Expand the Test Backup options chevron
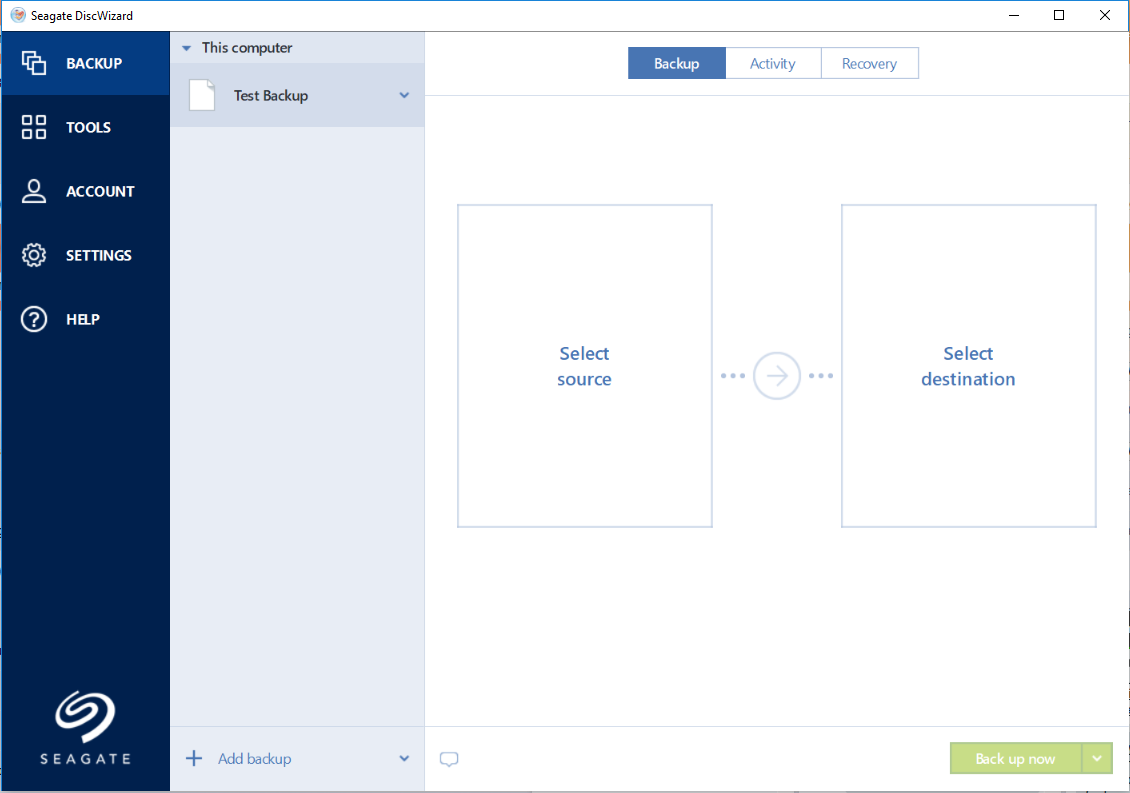The width and height of the screenshot is (1130, 793). (x=404, y=95)
